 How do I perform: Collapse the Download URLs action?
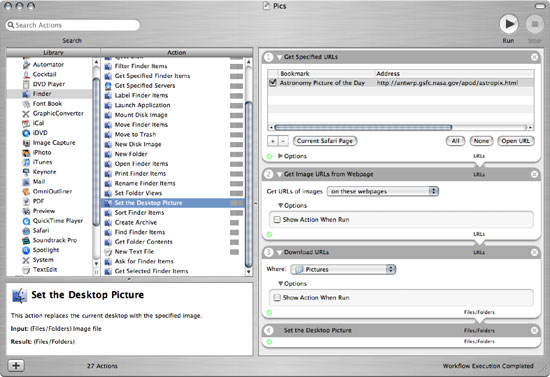(x=279, y=253)
